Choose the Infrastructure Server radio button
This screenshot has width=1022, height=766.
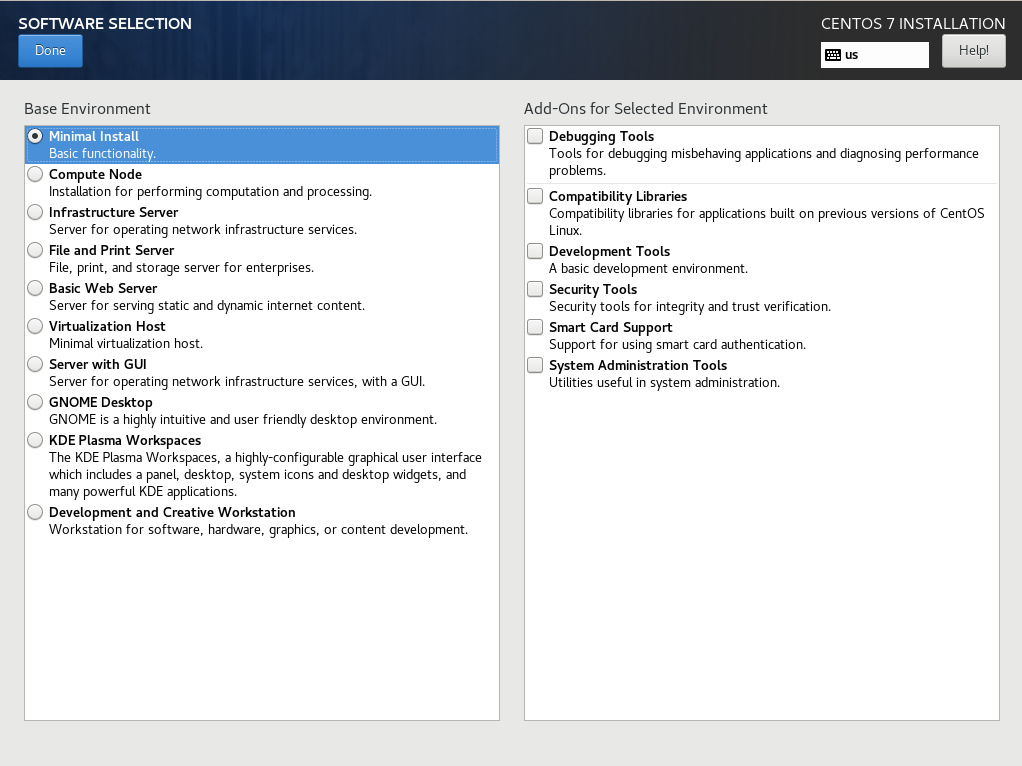tap(35, 212)
